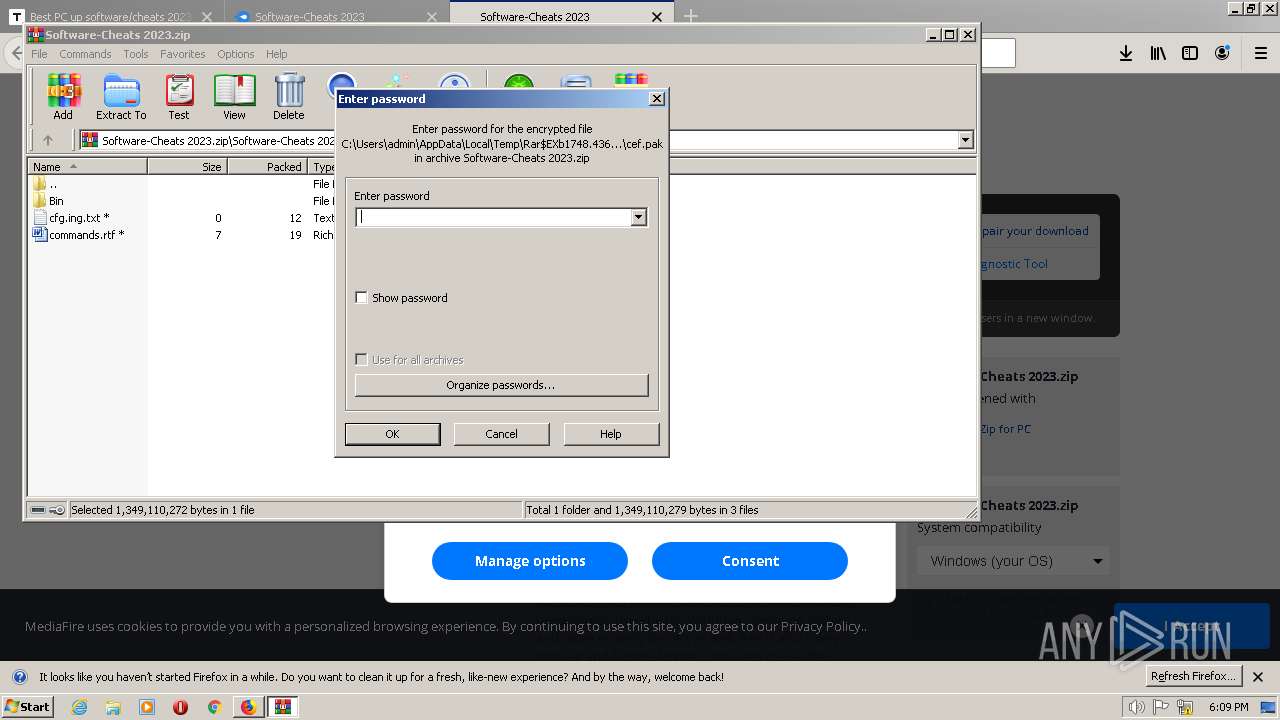Click the Windows Start button
Viewport: 1280px width, 720px height.
[x=28, y=706]
